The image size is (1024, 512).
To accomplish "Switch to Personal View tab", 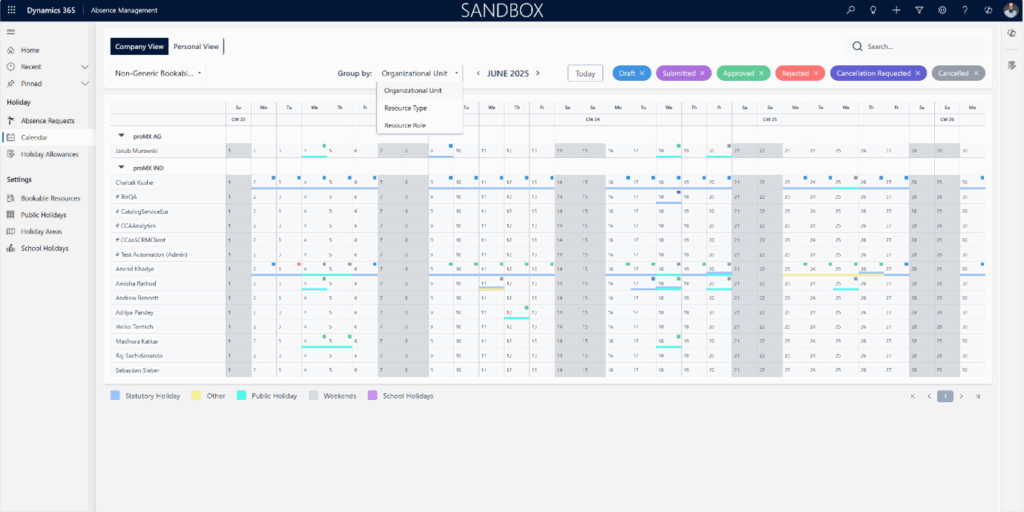I will pyautogui.click(x=196, y=46).
